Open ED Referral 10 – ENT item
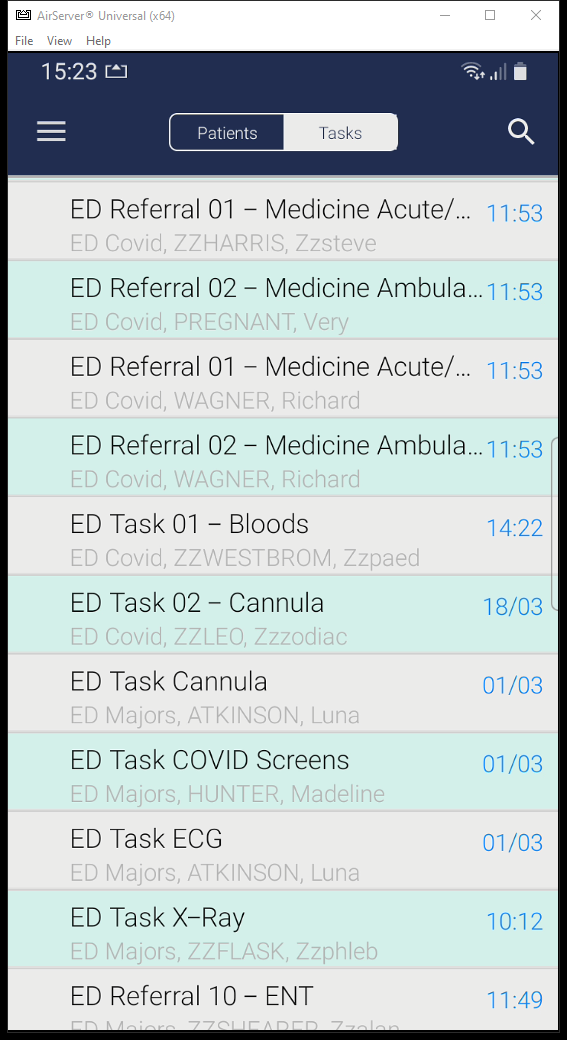This screenshot has height=1040, width=567. tap(283, 1000)
